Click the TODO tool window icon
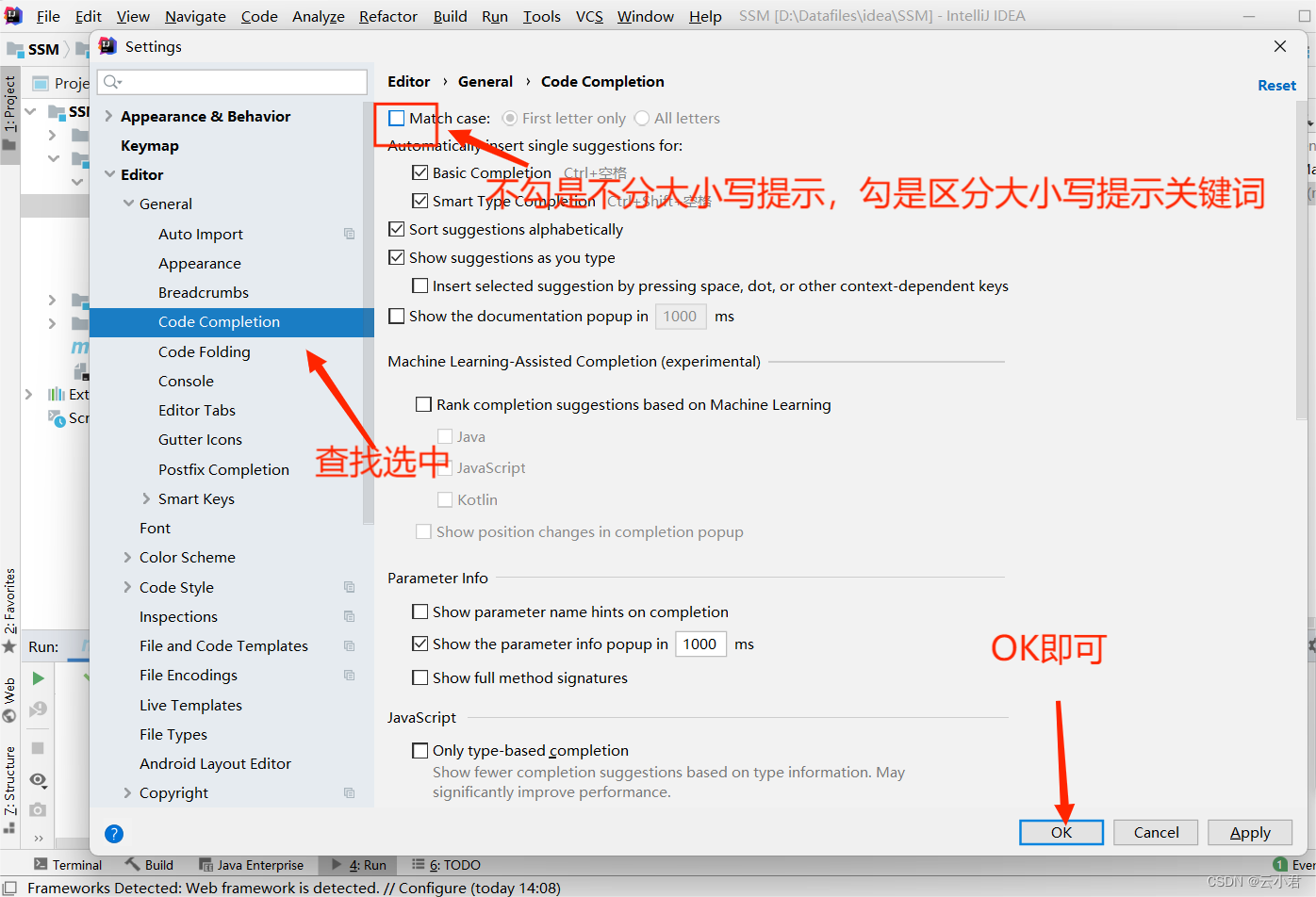The image size is (1316, 897). click(x=419, y=864)
